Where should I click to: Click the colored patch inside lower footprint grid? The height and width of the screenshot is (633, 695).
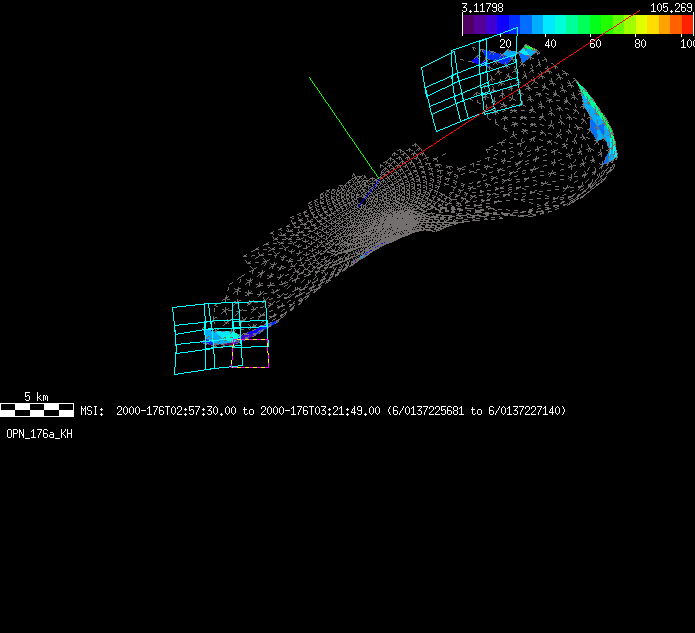click(x=222, y=335)
